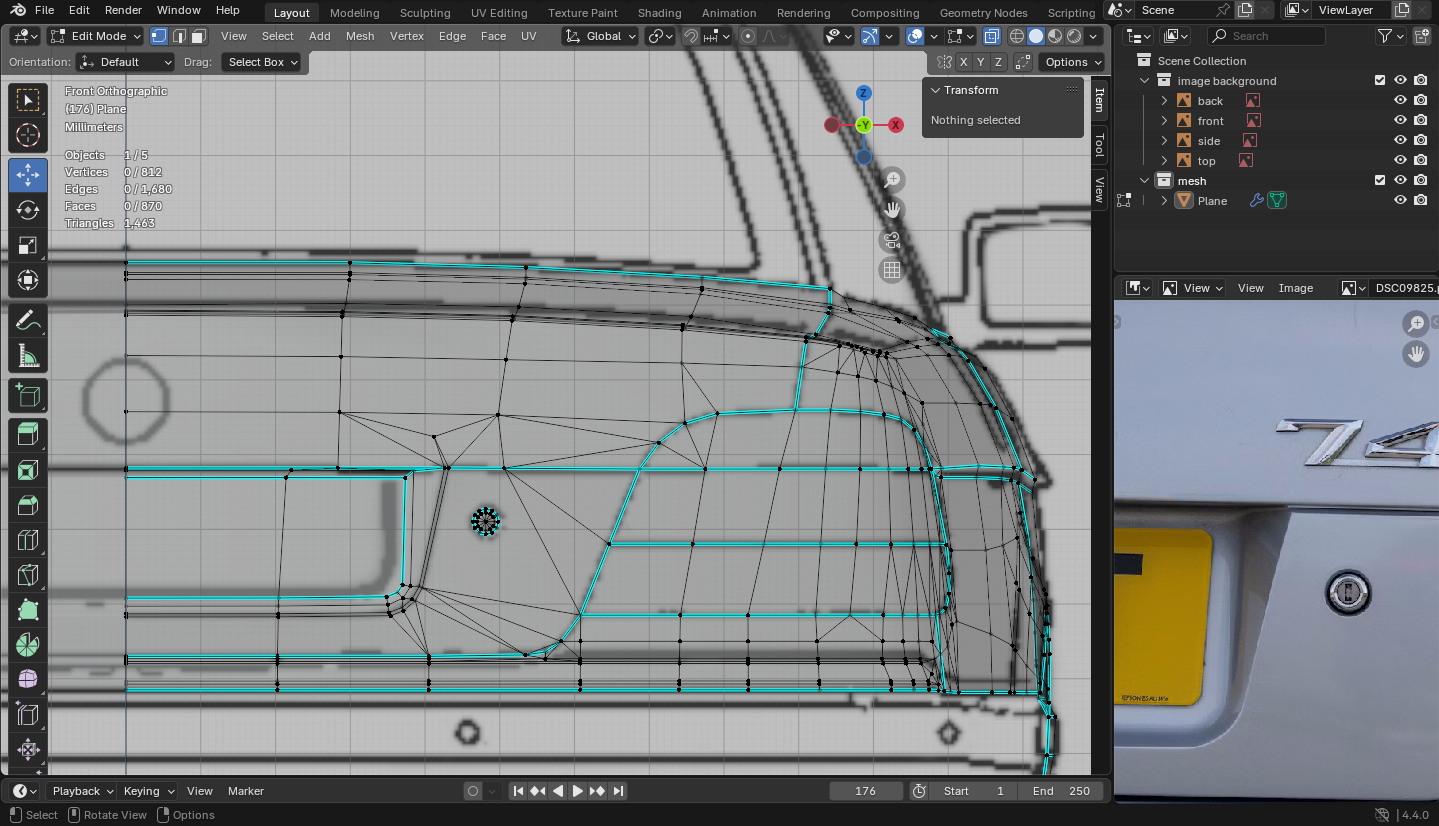Image resolution: width=1439 pixels, height=826 pixels.
Task: Open the Mesh menu in viewport header
Action: coord(360,36)
